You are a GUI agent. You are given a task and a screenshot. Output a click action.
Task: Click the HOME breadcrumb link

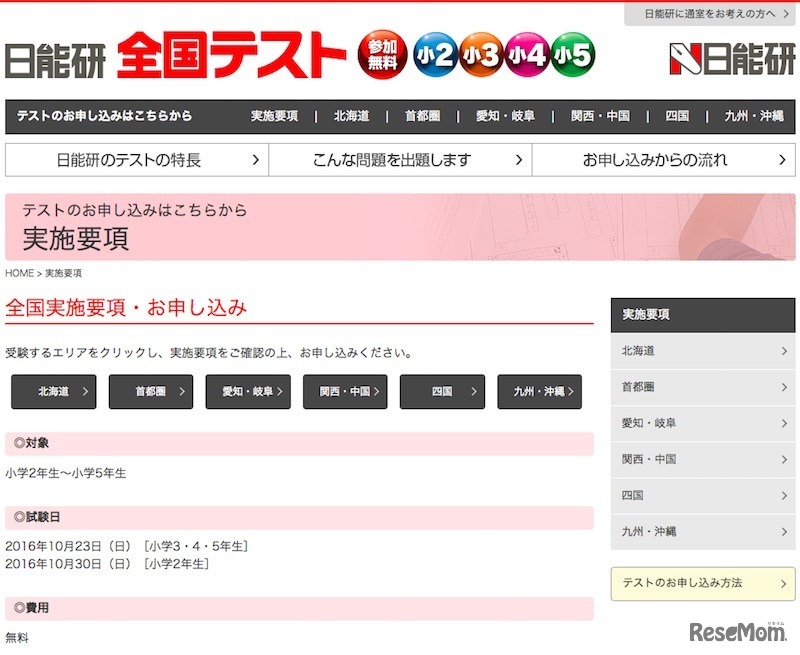(18, 272)
